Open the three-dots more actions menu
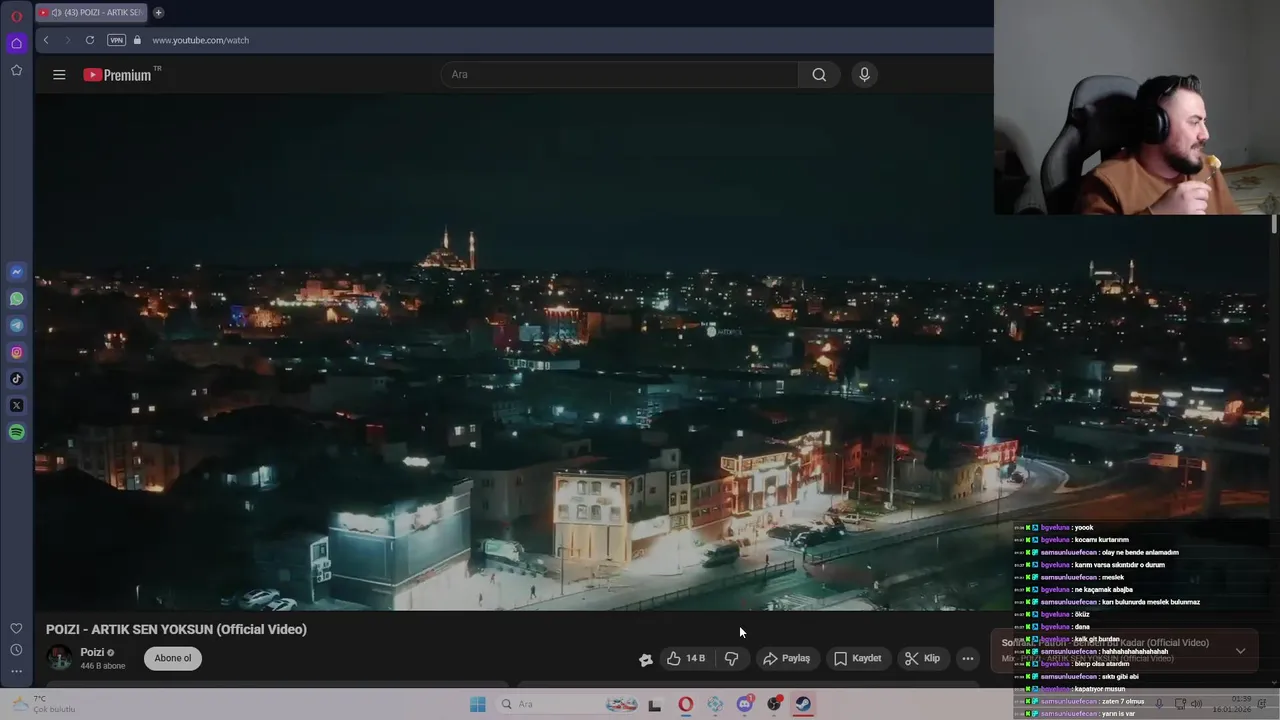 tap(967, 658)
